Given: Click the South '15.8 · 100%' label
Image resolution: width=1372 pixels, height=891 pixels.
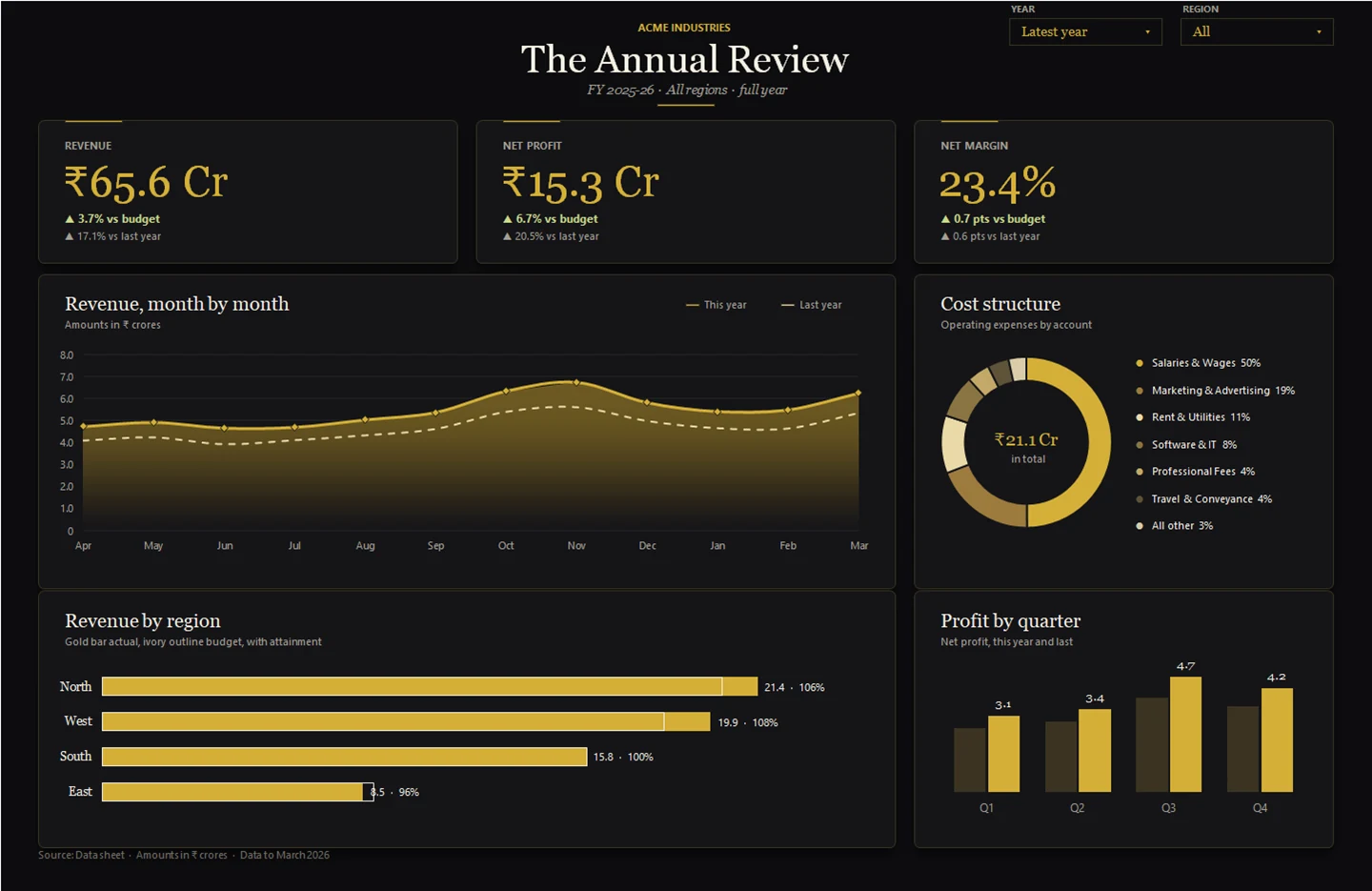Looking at the screenshot, I should (623, 757).
